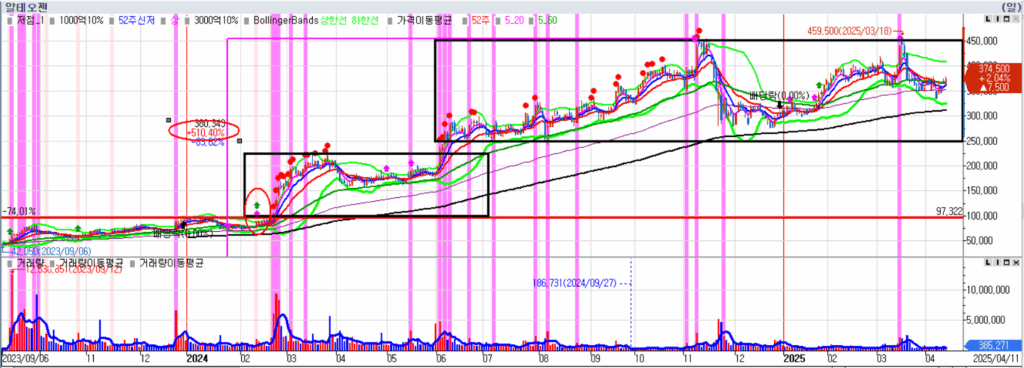Select the 1000억10% indicator label
This screenshot has width=1024, height=368.
(81, 21)
